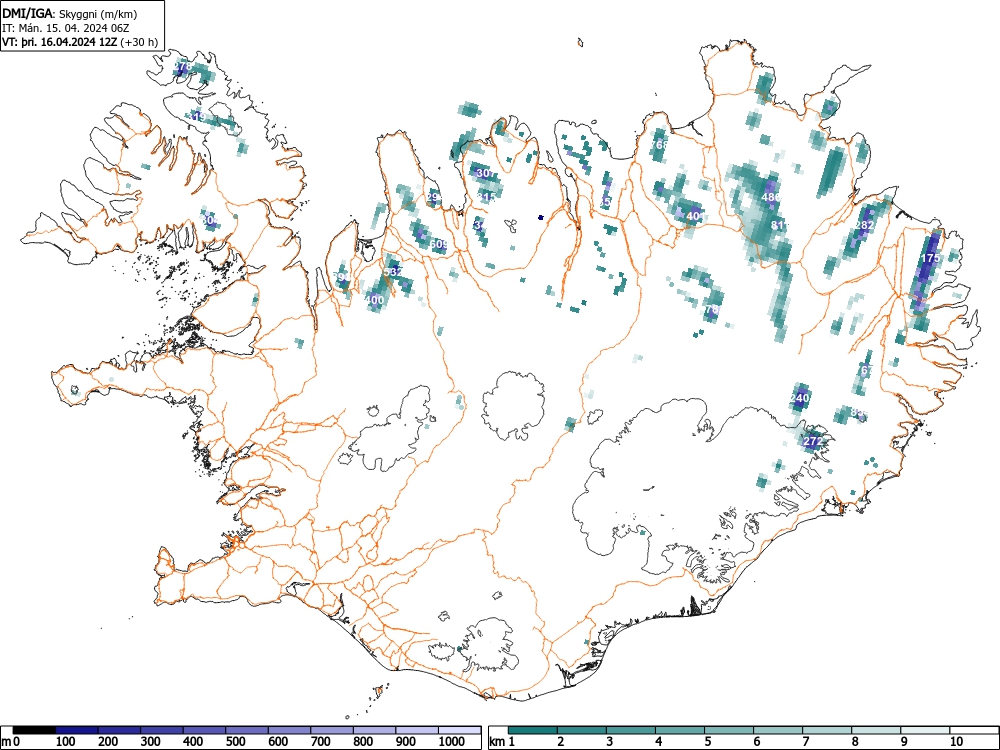Click the '8' tick label in the km legend

pyautogui.click(x=855, y=742)
